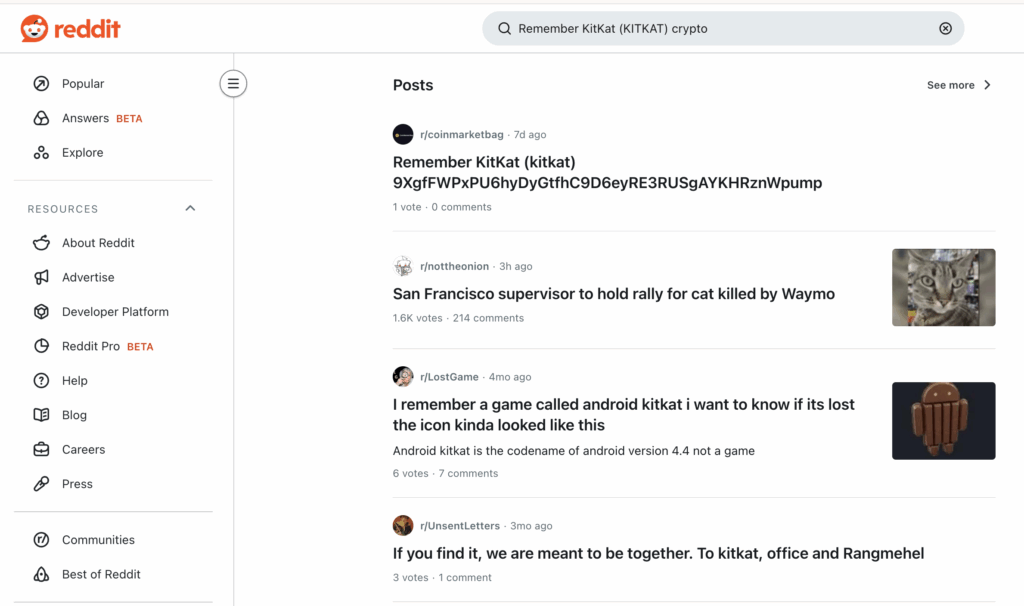Clear the search query with the X icon

945,29
